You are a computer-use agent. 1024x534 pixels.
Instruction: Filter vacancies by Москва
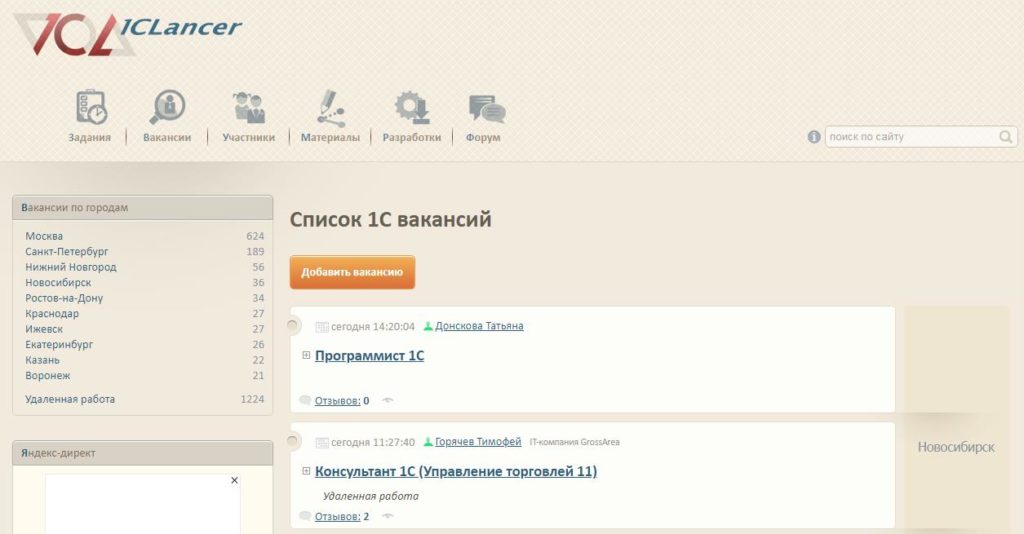44,236
